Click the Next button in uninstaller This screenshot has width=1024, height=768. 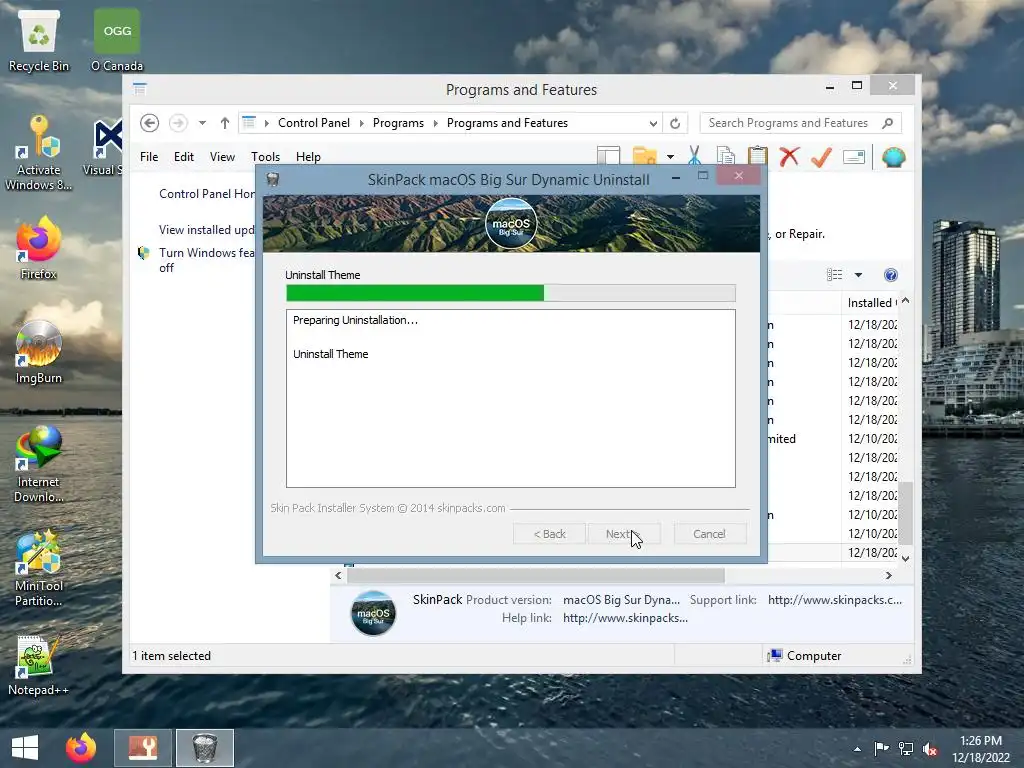coord(624,534)
